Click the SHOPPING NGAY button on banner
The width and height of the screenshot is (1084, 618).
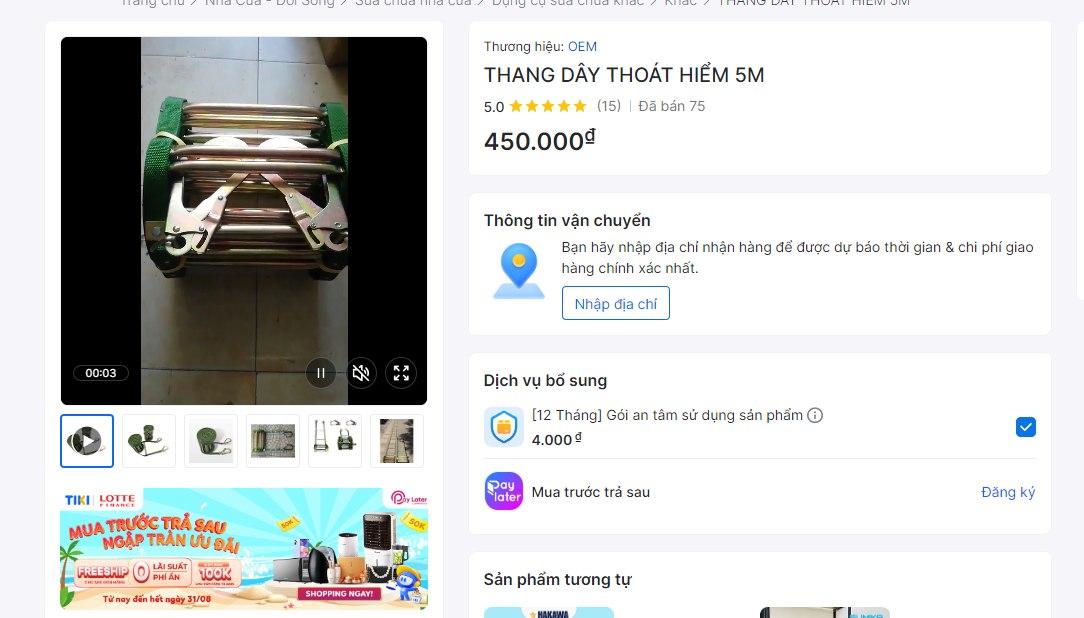[339, 593]
